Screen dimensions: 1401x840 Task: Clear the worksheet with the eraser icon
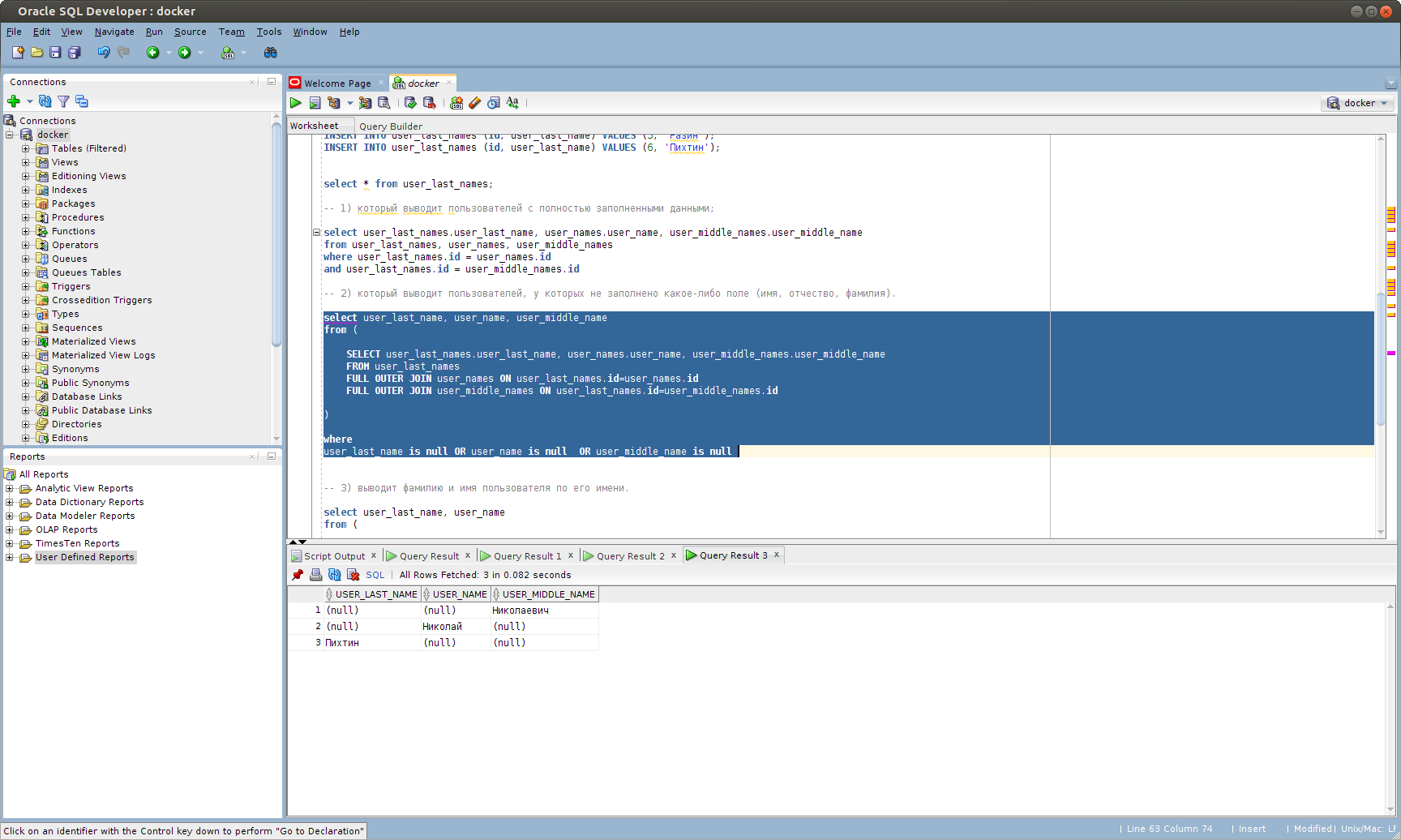474,103
